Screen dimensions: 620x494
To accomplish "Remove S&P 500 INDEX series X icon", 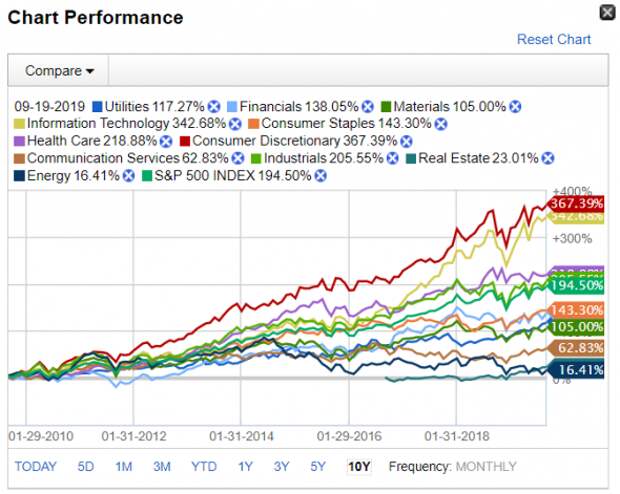I will (x=321, y=176).
